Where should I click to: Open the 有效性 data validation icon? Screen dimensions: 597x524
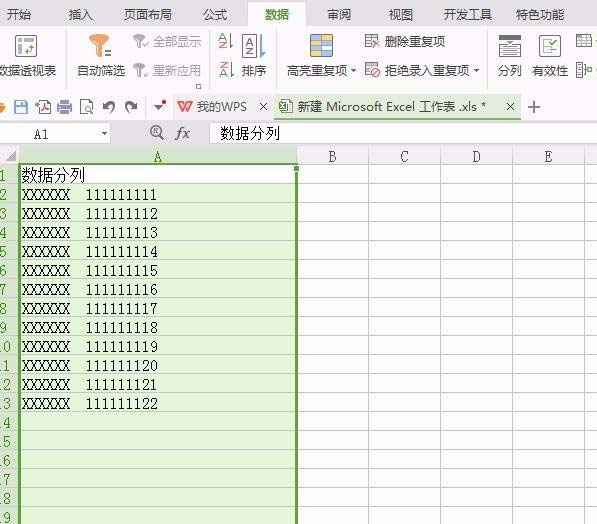click(550, 46)
